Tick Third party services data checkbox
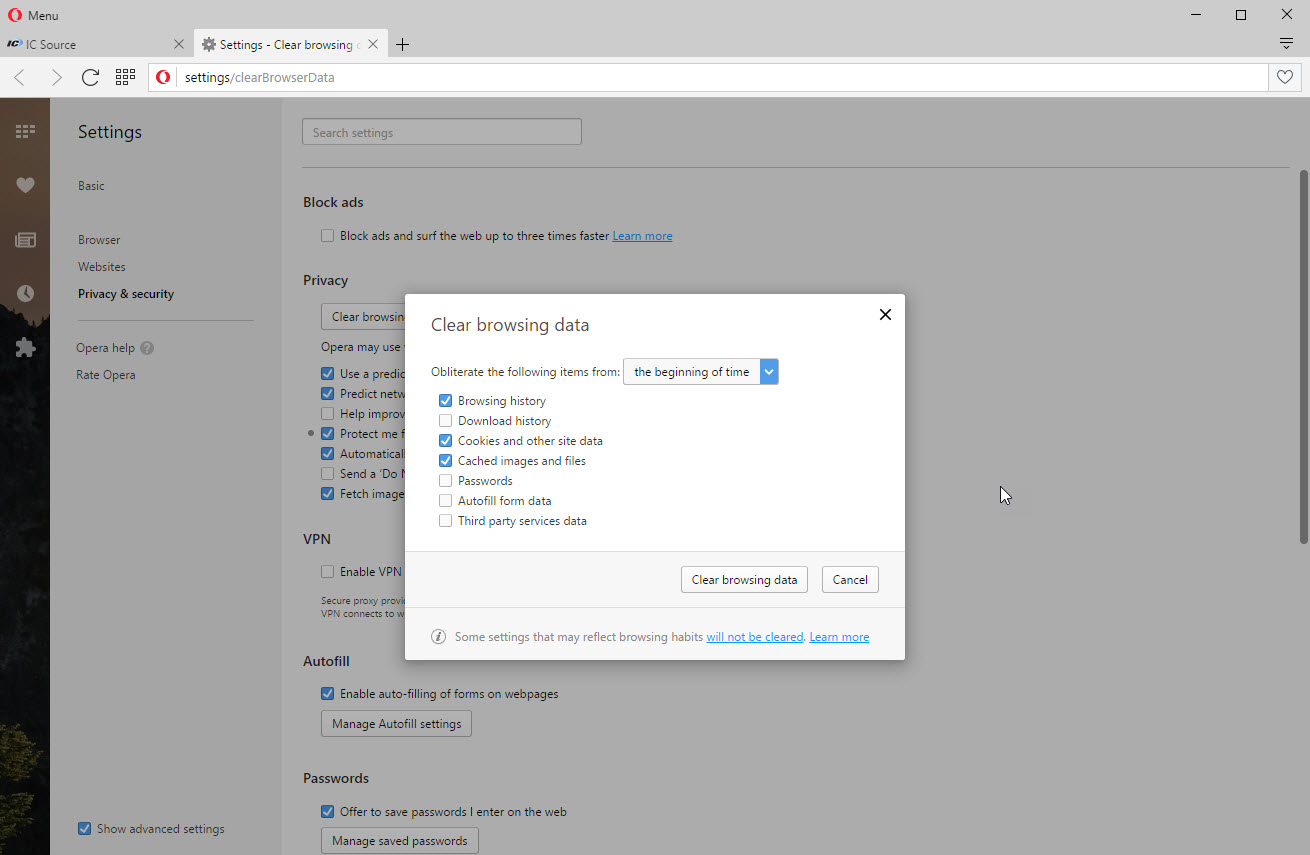 pyautogui.click(x=446, y=521)
